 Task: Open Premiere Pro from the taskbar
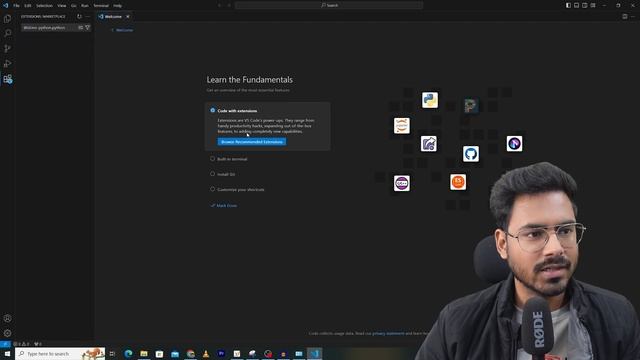[221, 353]
